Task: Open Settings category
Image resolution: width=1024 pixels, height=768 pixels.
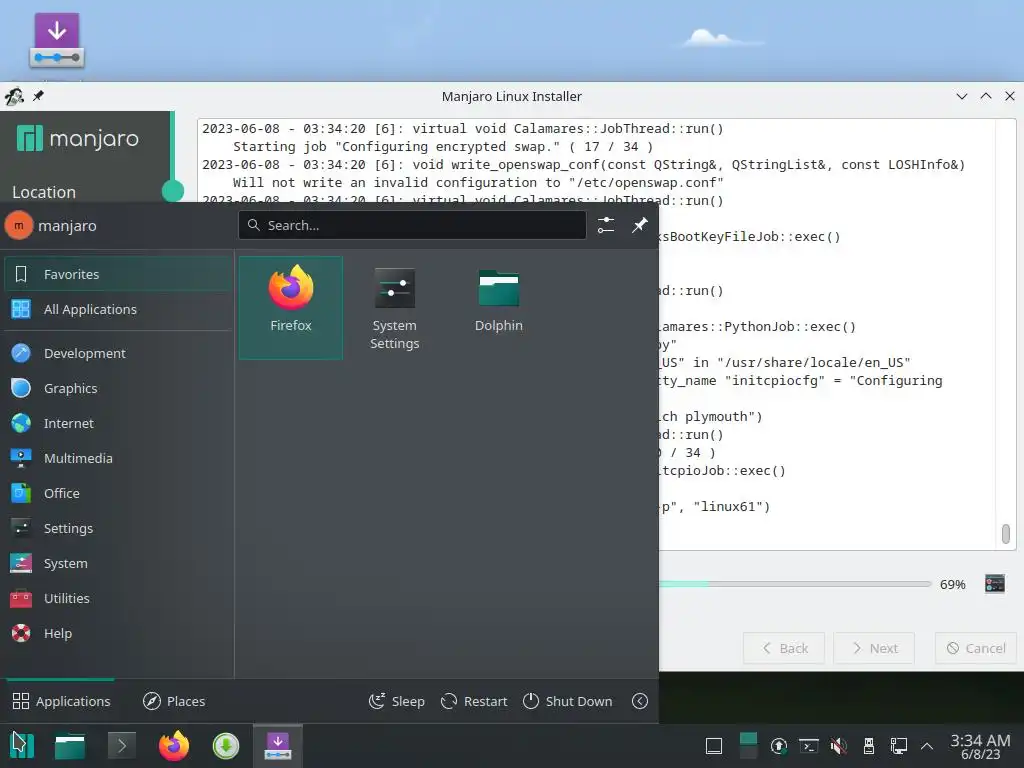Action: [118, 528]
